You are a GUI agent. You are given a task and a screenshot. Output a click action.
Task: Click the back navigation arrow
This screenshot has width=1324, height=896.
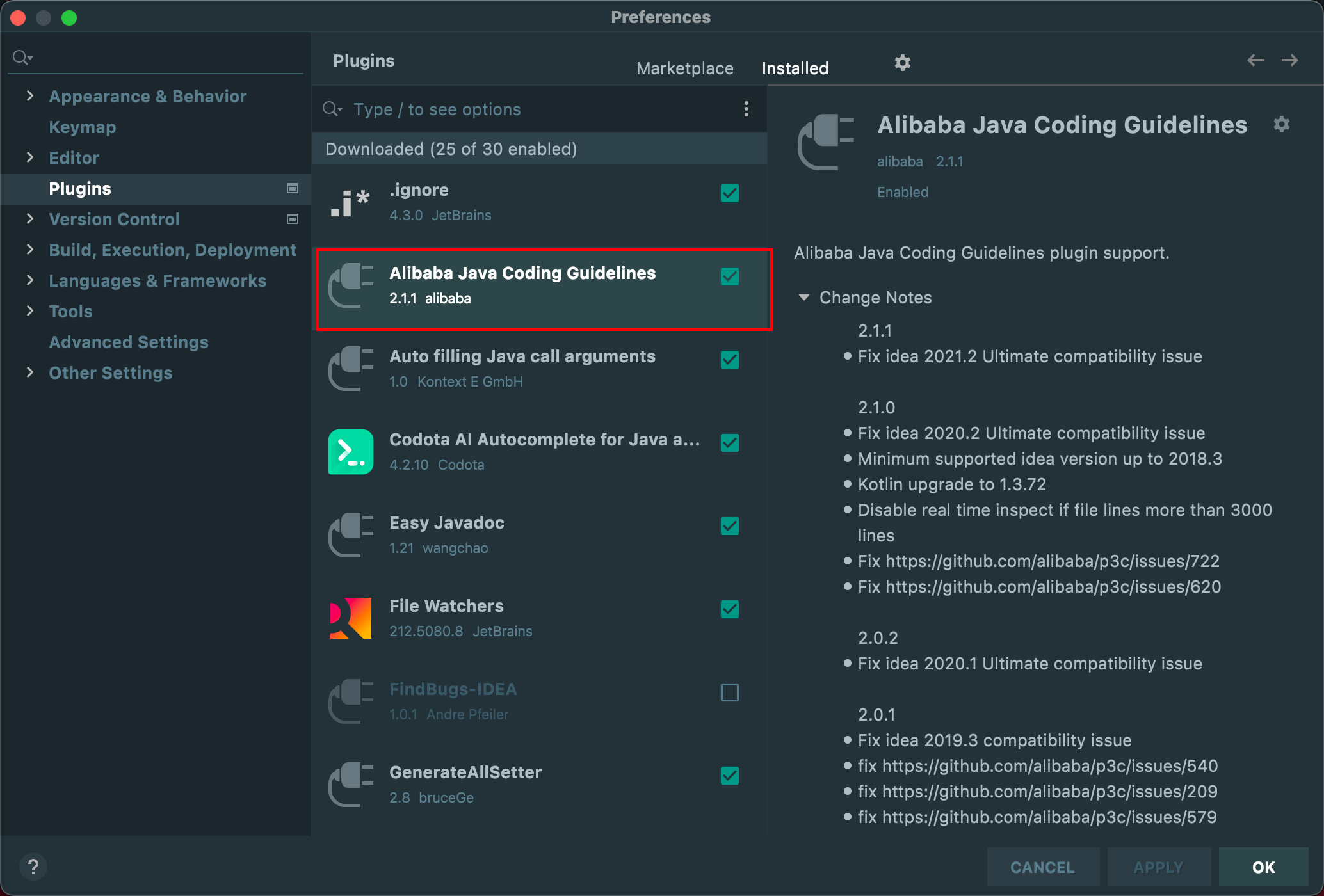[x=1255, y=60]
